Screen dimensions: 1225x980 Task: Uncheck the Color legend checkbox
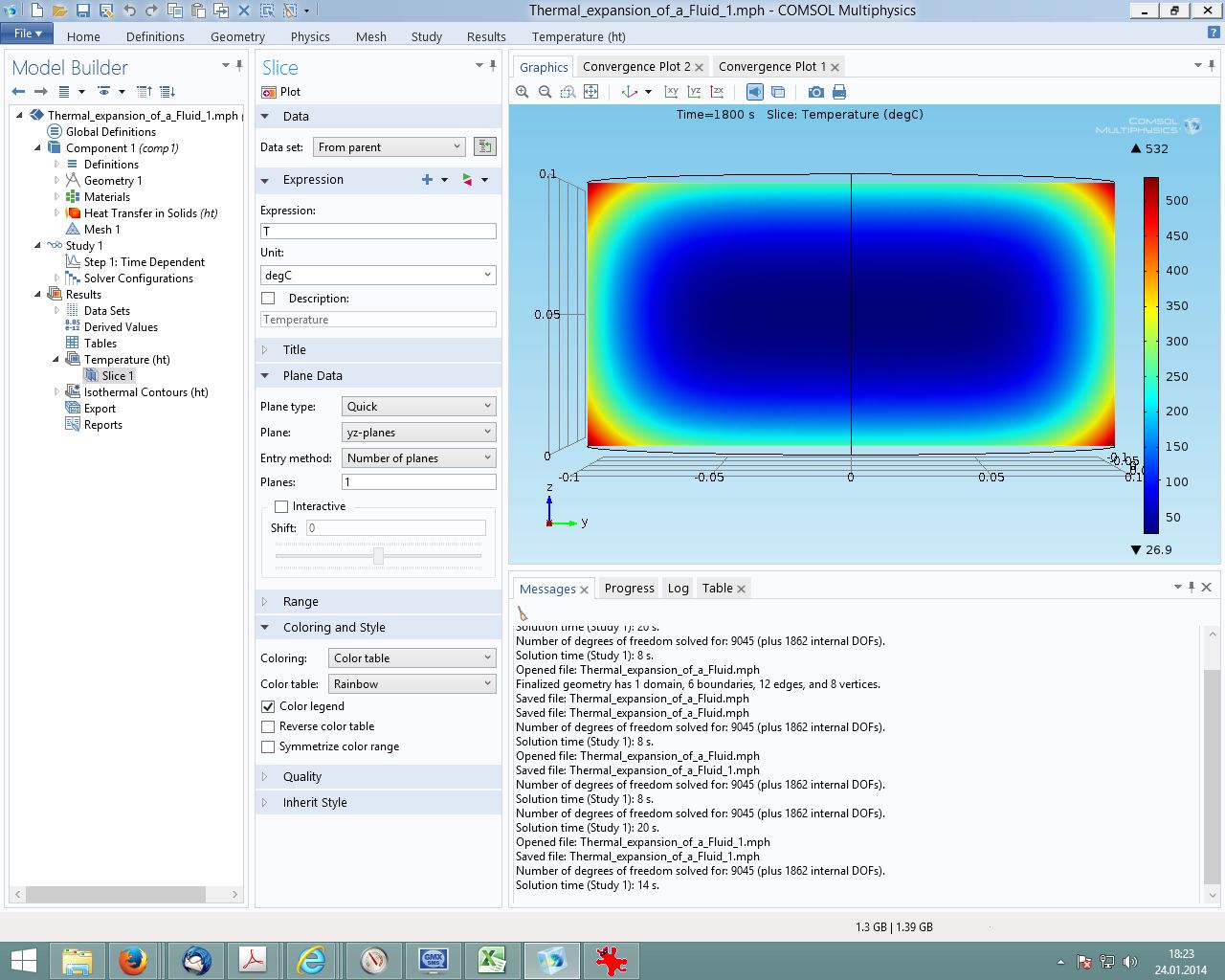coord(268,706)
